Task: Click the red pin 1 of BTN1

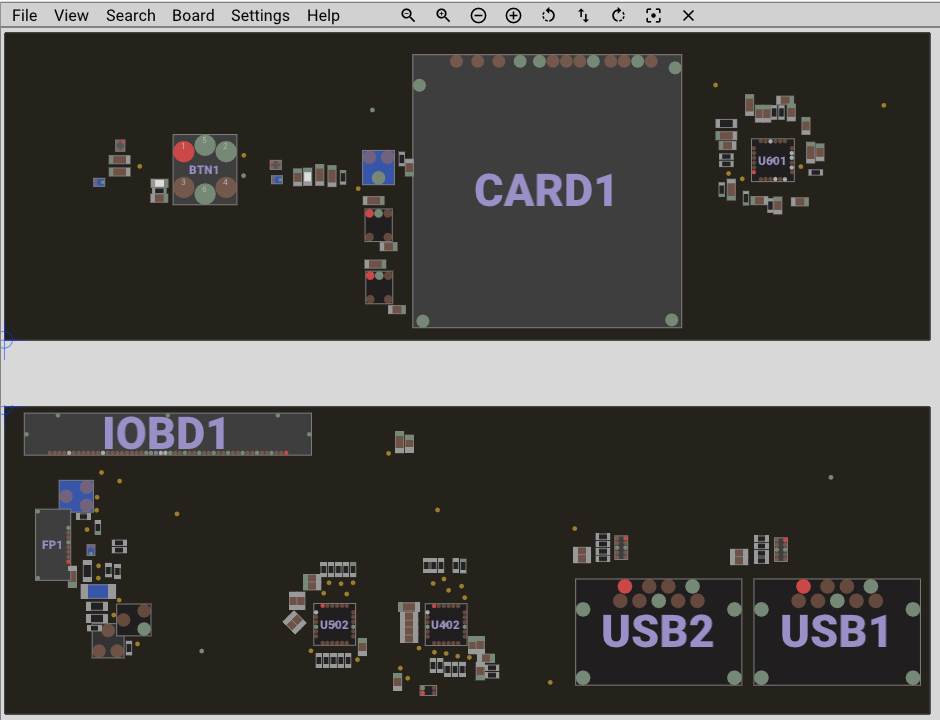Action: 184,152
